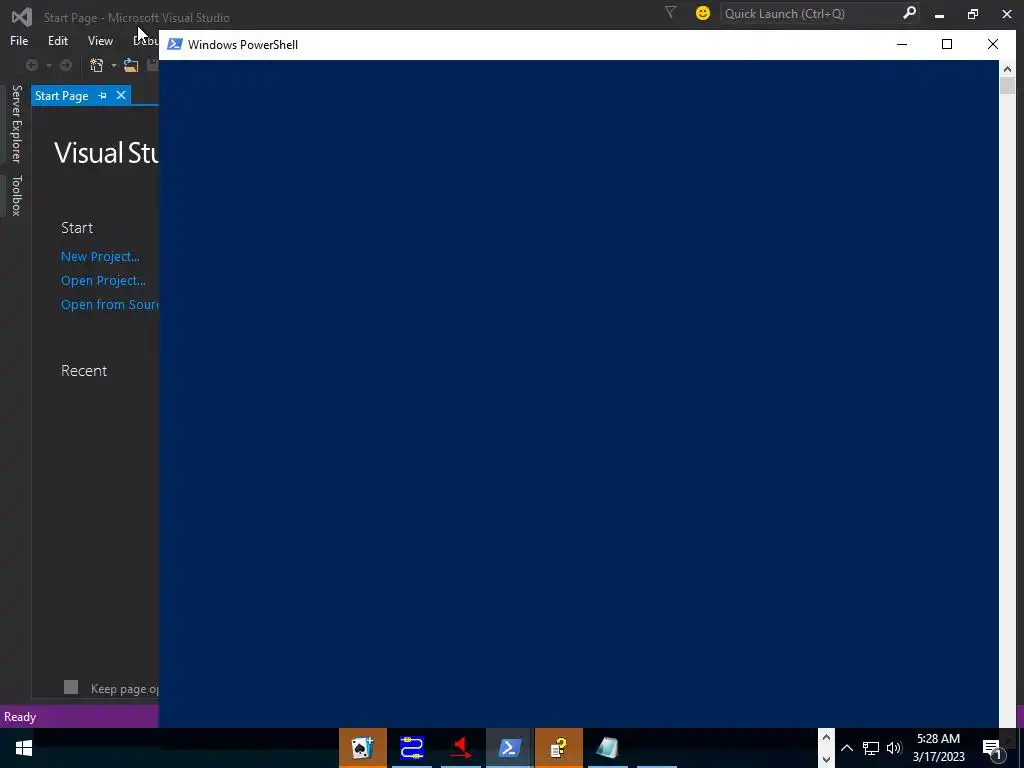Switch to PowerShell via taskbar icon
Screen dimensions: 1024x768
coord(509,748)
